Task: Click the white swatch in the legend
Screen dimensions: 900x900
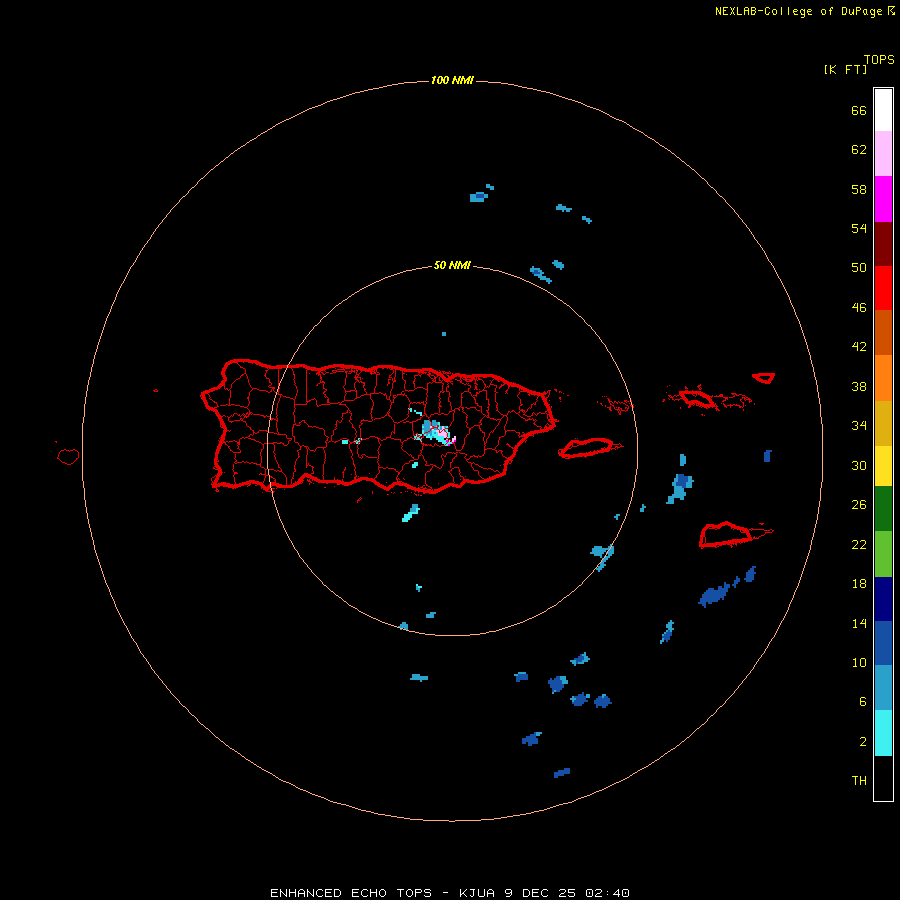Action: point(883,110)
